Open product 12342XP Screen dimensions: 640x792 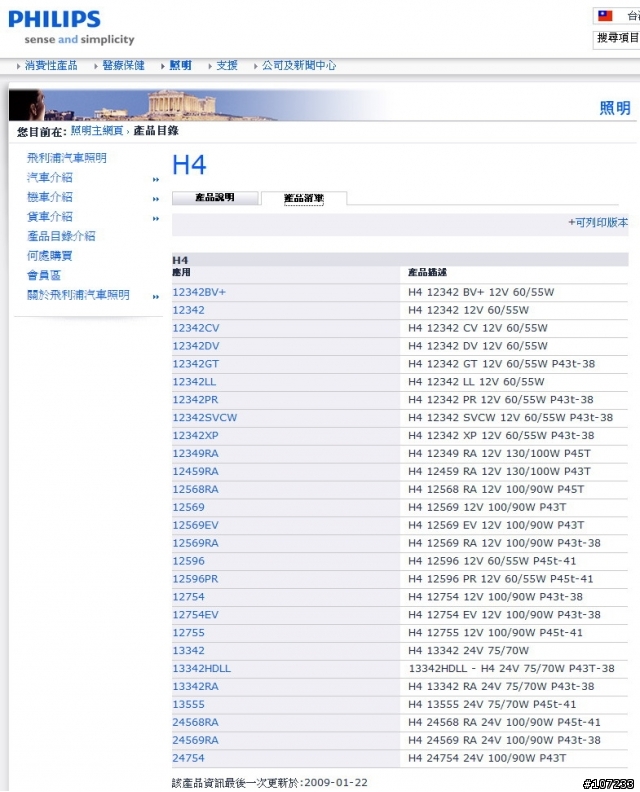195,436
